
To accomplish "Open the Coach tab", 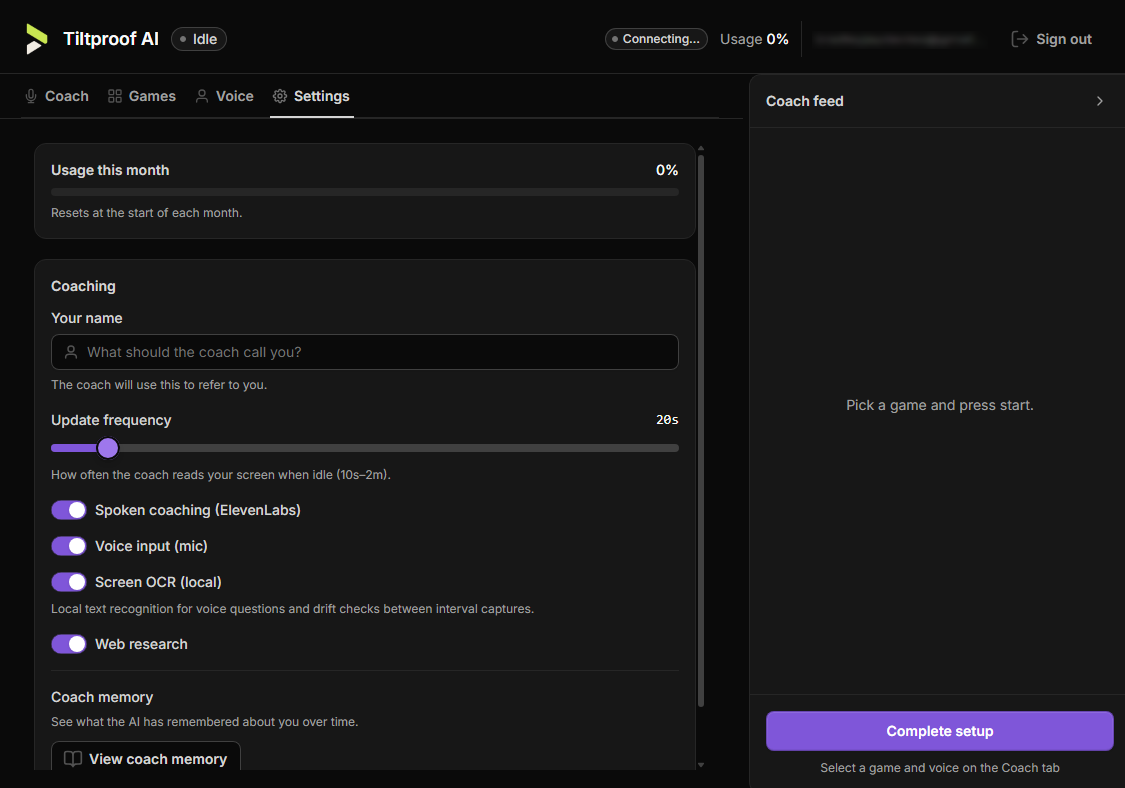I will (57, 96).
